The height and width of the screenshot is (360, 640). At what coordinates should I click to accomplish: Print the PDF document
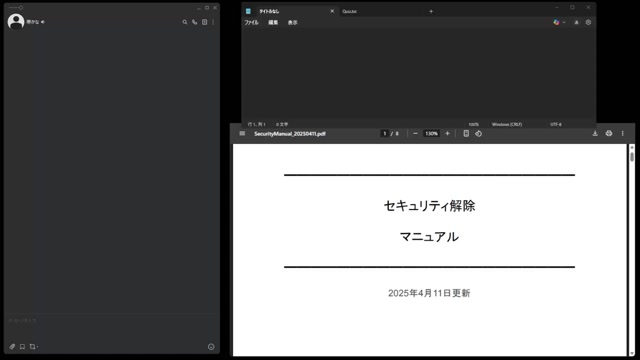[609, 133]
